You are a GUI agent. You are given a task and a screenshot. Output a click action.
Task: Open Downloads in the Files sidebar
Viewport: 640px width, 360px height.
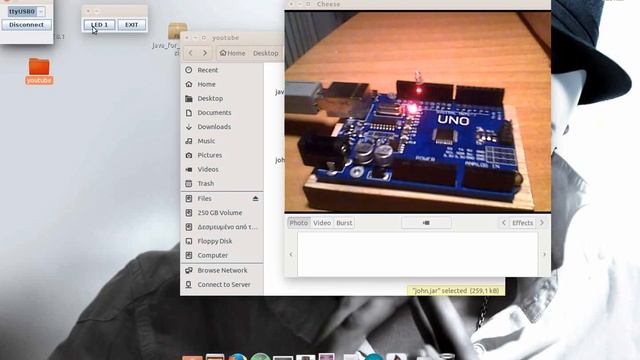click(222, 127)
